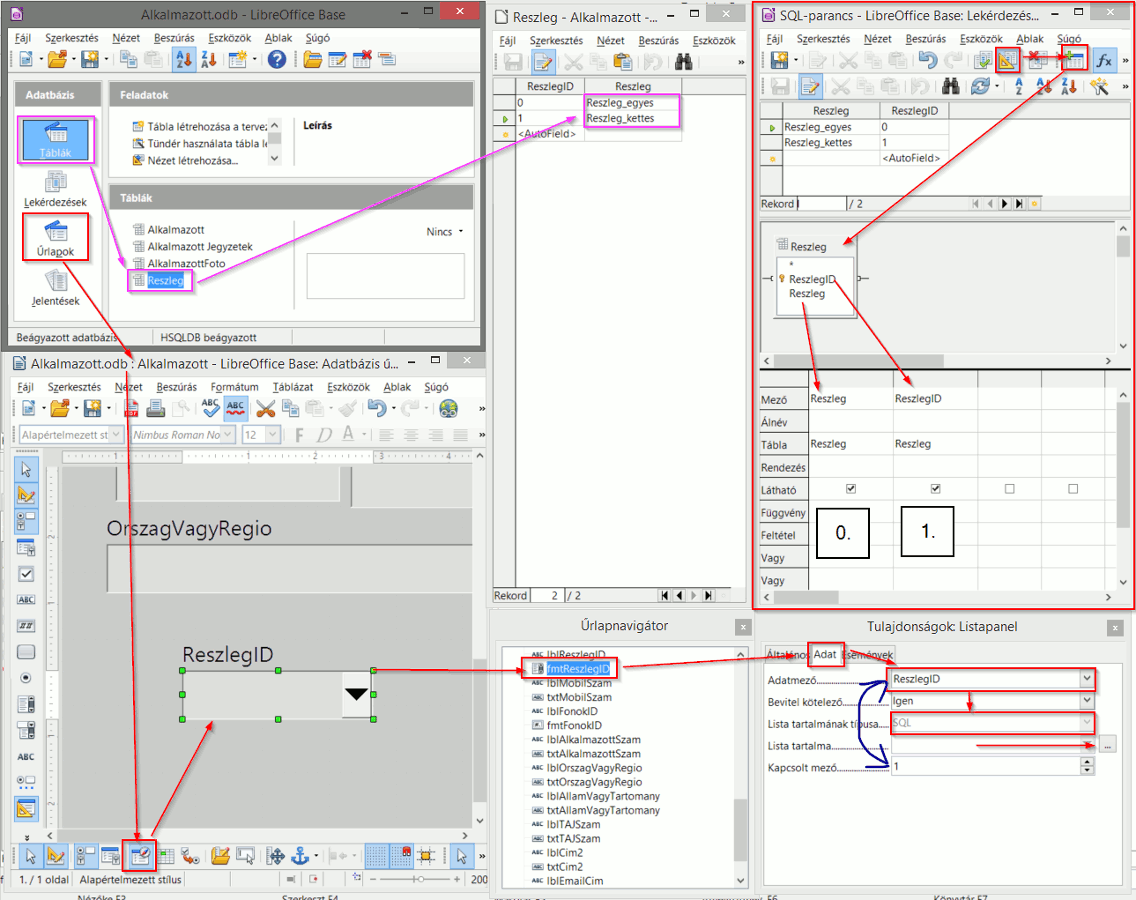
Task: Check Látható box in third query column
Action: (1009, 489)
